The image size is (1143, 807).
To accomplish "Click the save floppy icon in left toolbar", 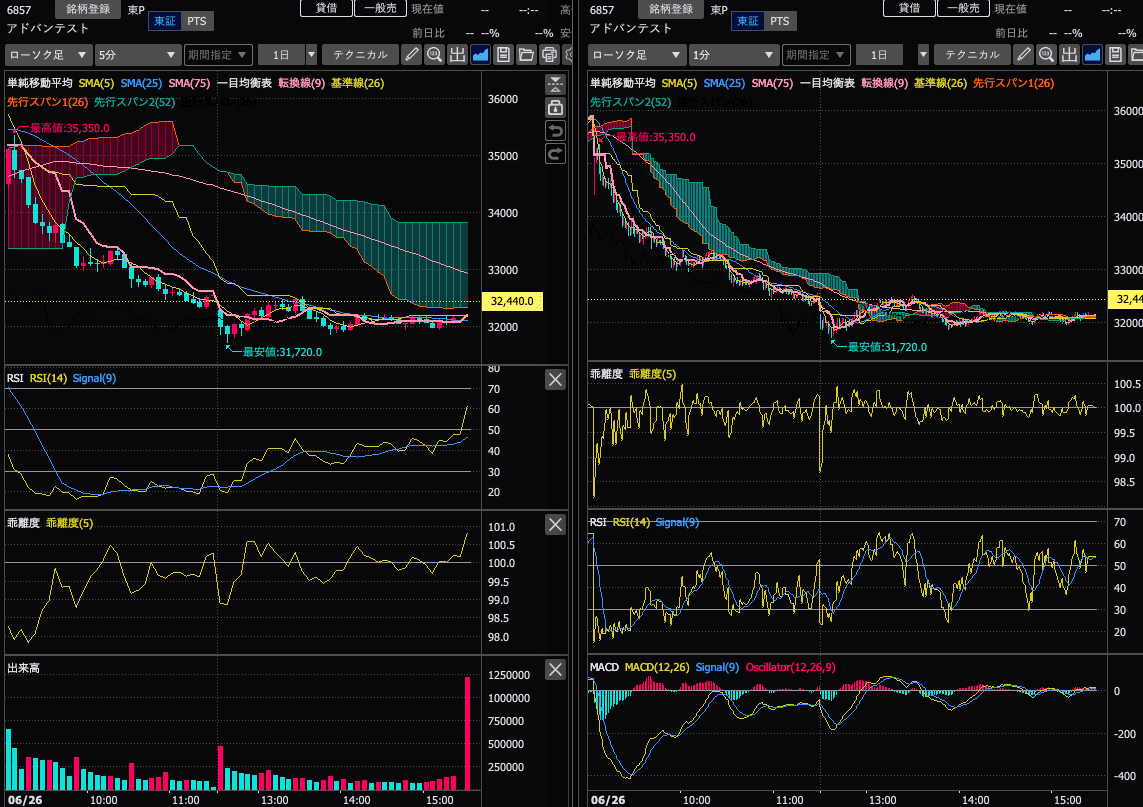I will click(x=503, y=55).
